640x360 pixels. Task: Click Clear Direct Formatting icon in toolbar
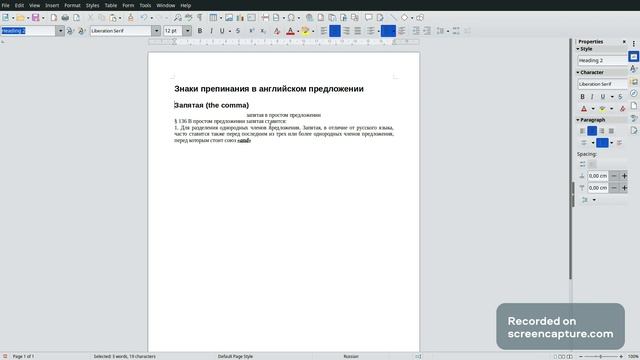pyautogui.click(x=277, y=31)
